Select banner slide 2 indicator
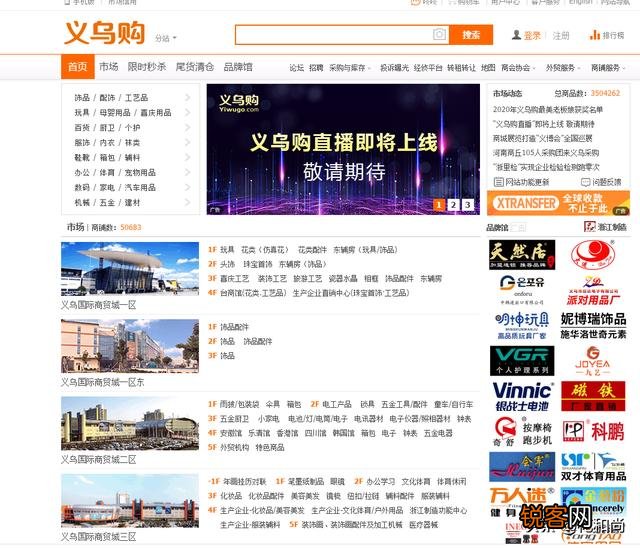This screenshot has height=548, width=640. [x=453, y=204]
